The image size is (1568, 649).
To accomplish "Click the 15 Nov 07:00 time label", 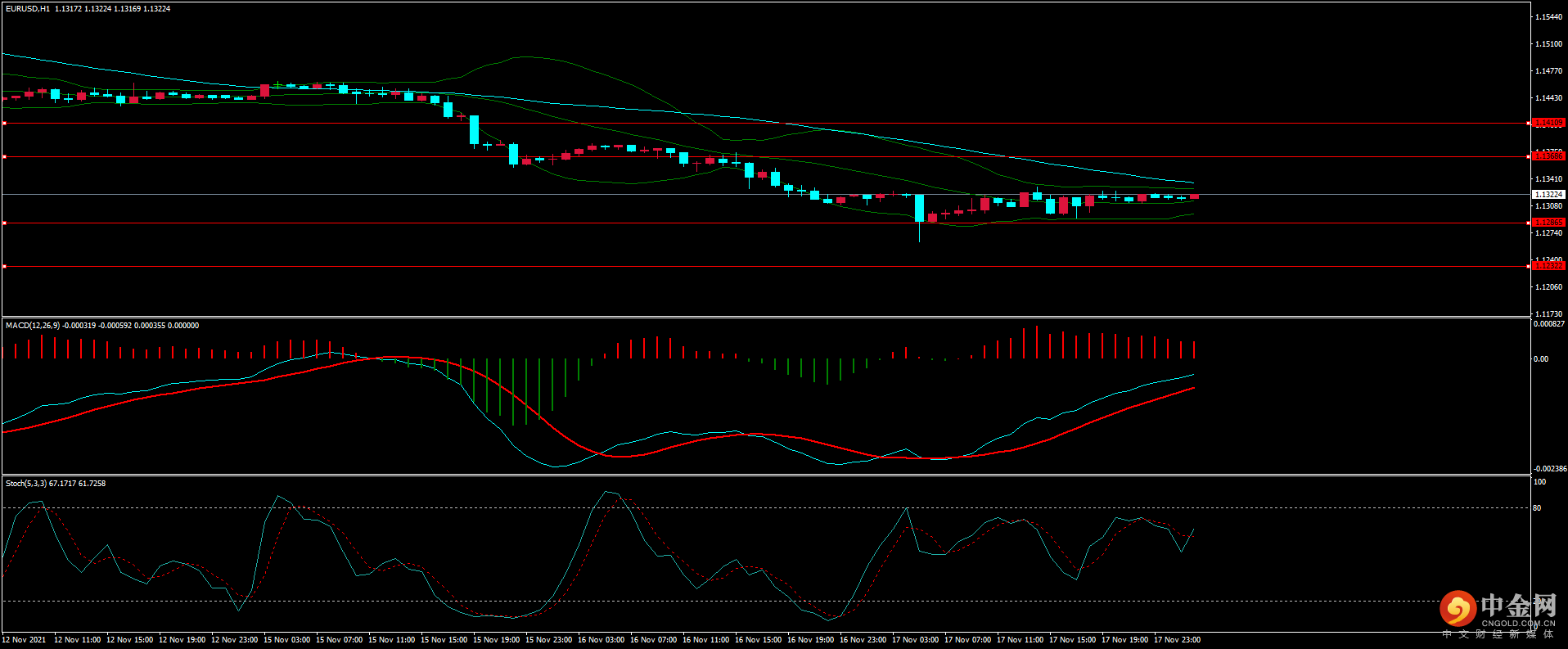I will tap(340, 640).
